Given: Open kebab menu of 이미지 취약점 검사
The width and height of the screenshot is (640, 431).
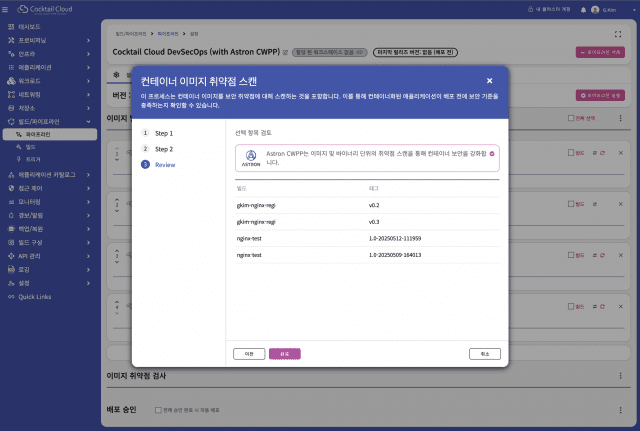Looking at the screenshot, I should click(620, 375).
